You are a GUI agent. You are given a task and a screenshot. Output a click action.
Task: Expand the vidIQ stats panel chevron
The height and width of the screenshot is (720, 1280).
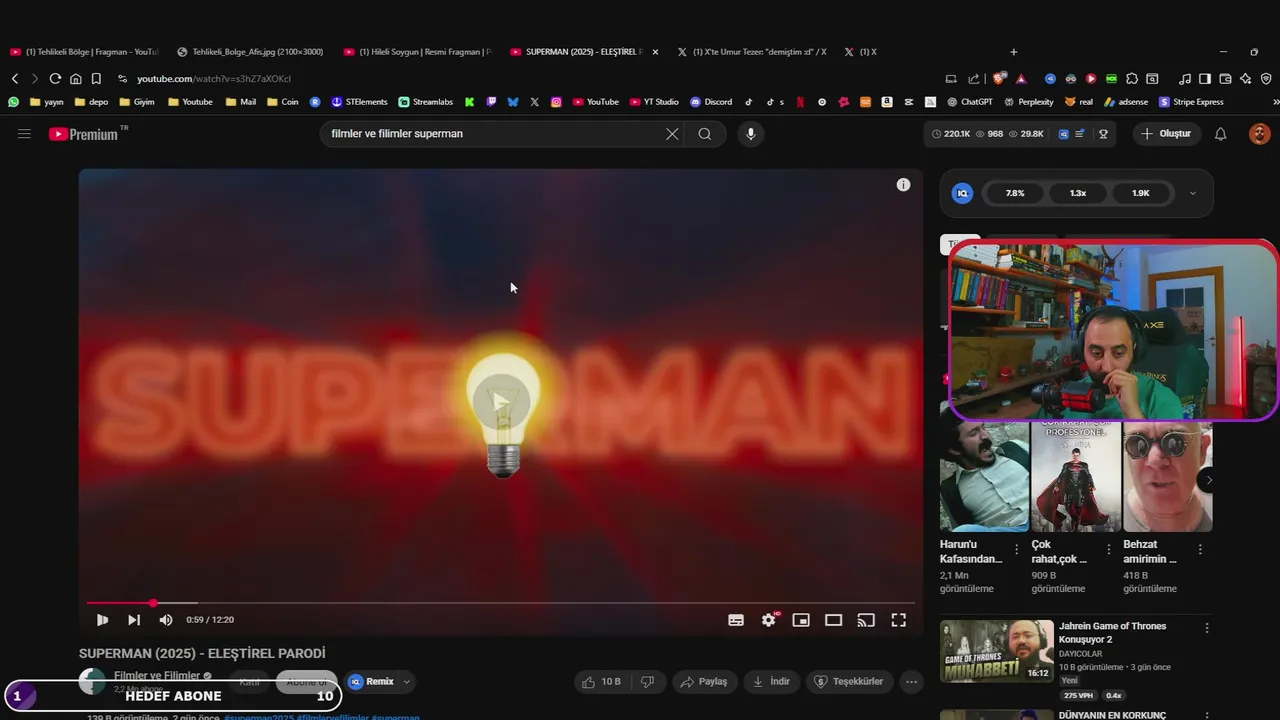tap(1192, 193)
